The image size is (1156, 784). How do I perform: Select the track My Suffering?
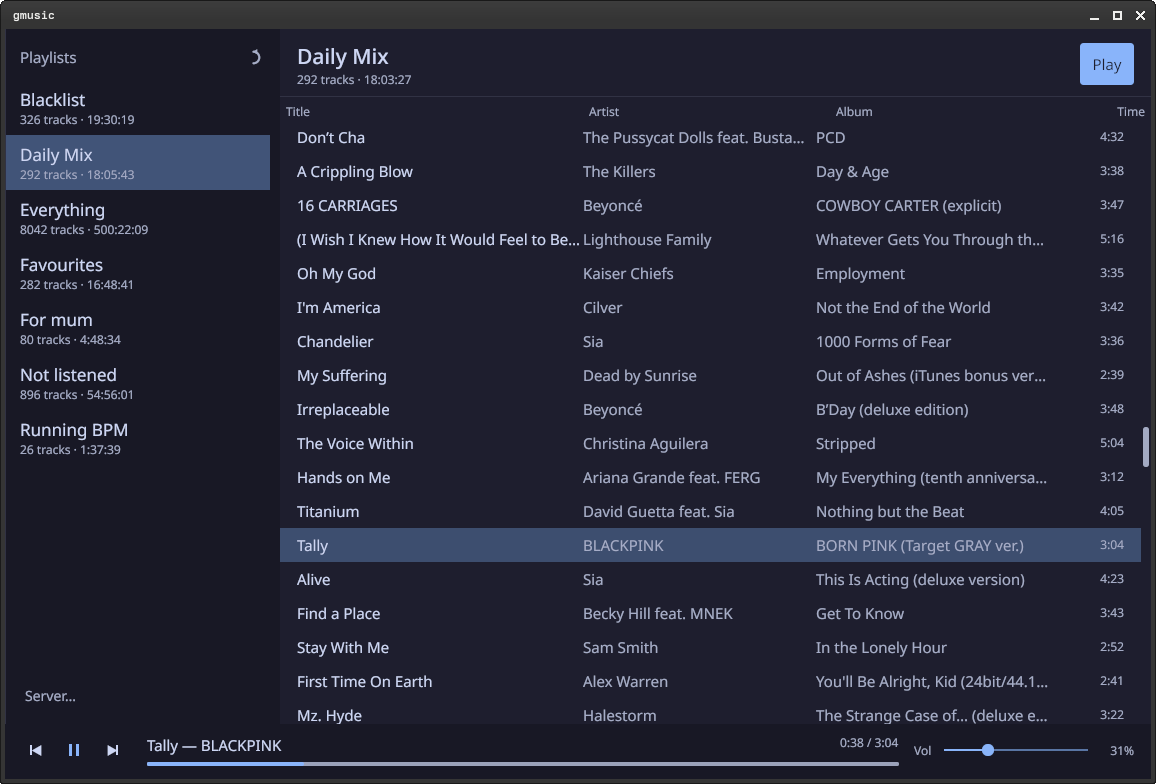[710, 375]
